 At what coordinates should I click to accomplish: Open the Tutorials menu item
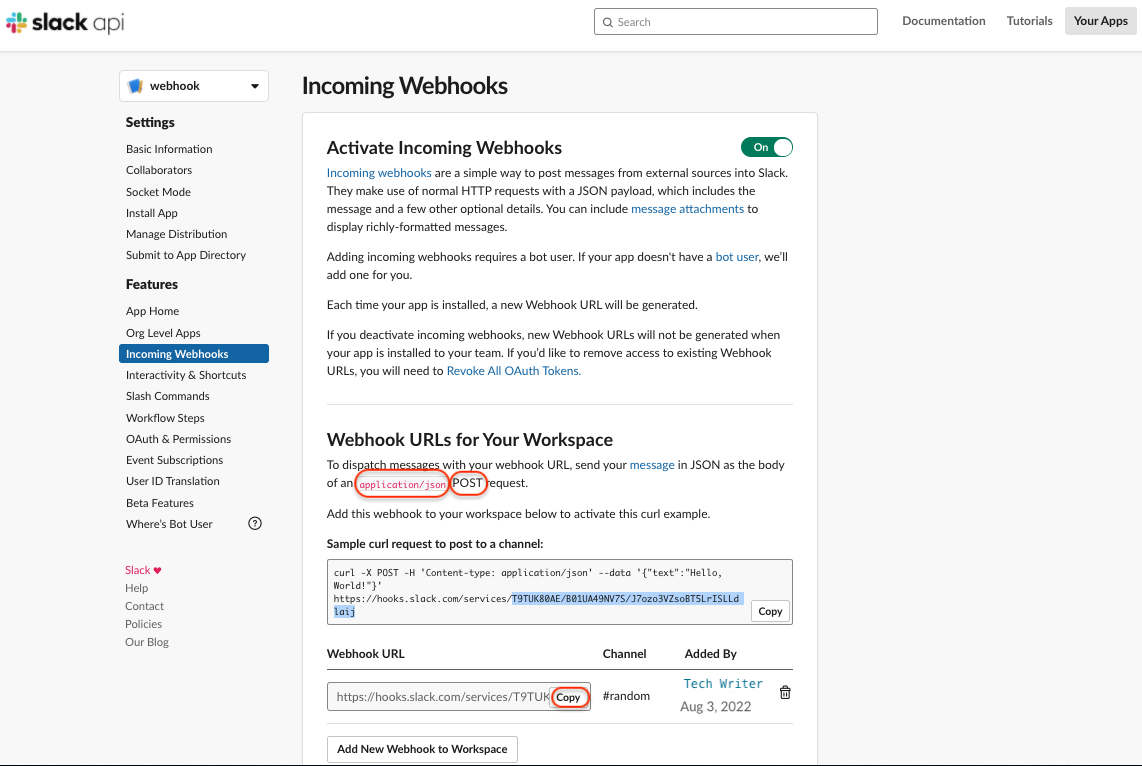1029,21
